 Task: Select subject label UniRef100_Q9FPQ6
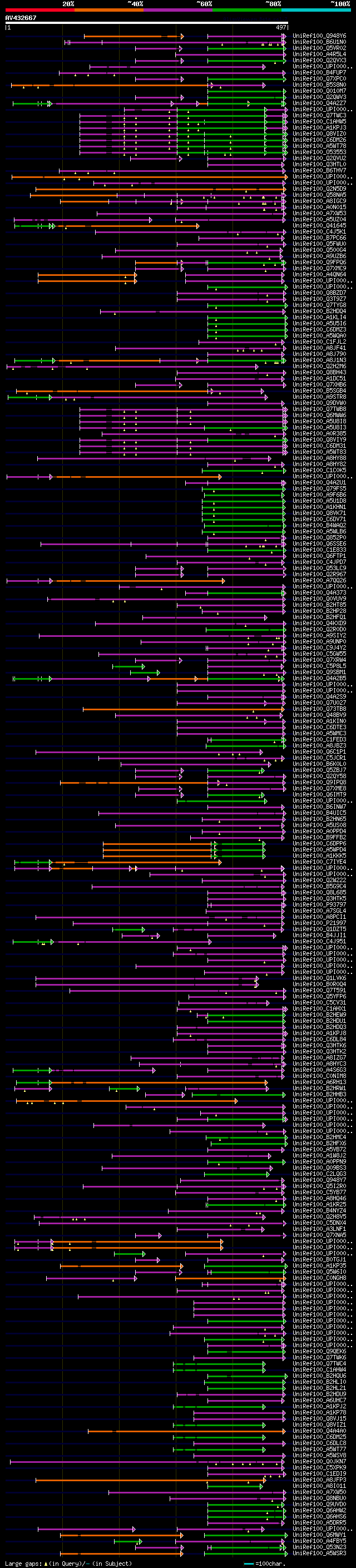pyautogui.click(x=319, y=263)
